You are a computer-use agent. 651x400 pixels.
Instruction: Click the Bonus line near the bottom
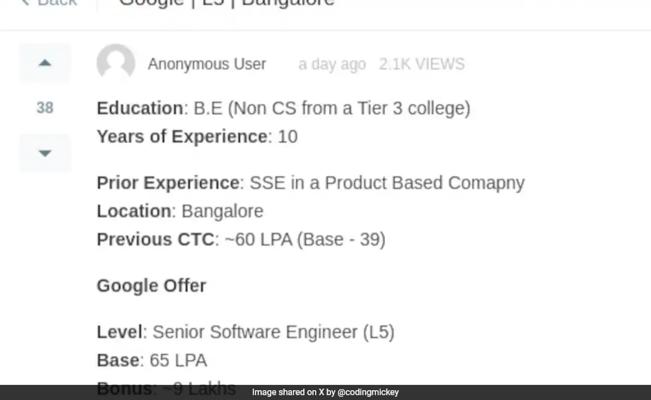point(166,387)
